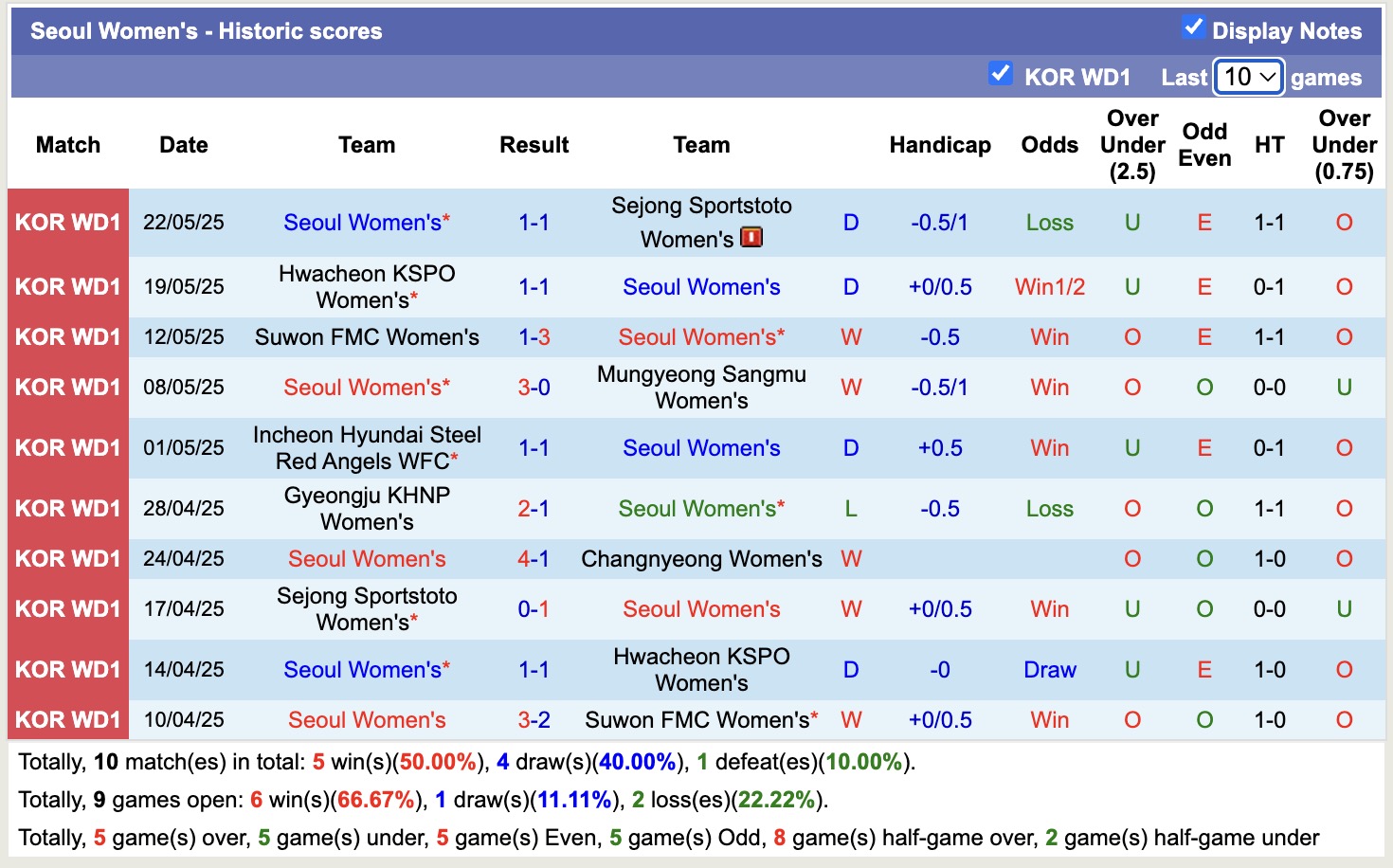Open Hwacheon KSPO Women's team link
The height and width of the screenshot is (868, 1393).
[x=367, y=286]
